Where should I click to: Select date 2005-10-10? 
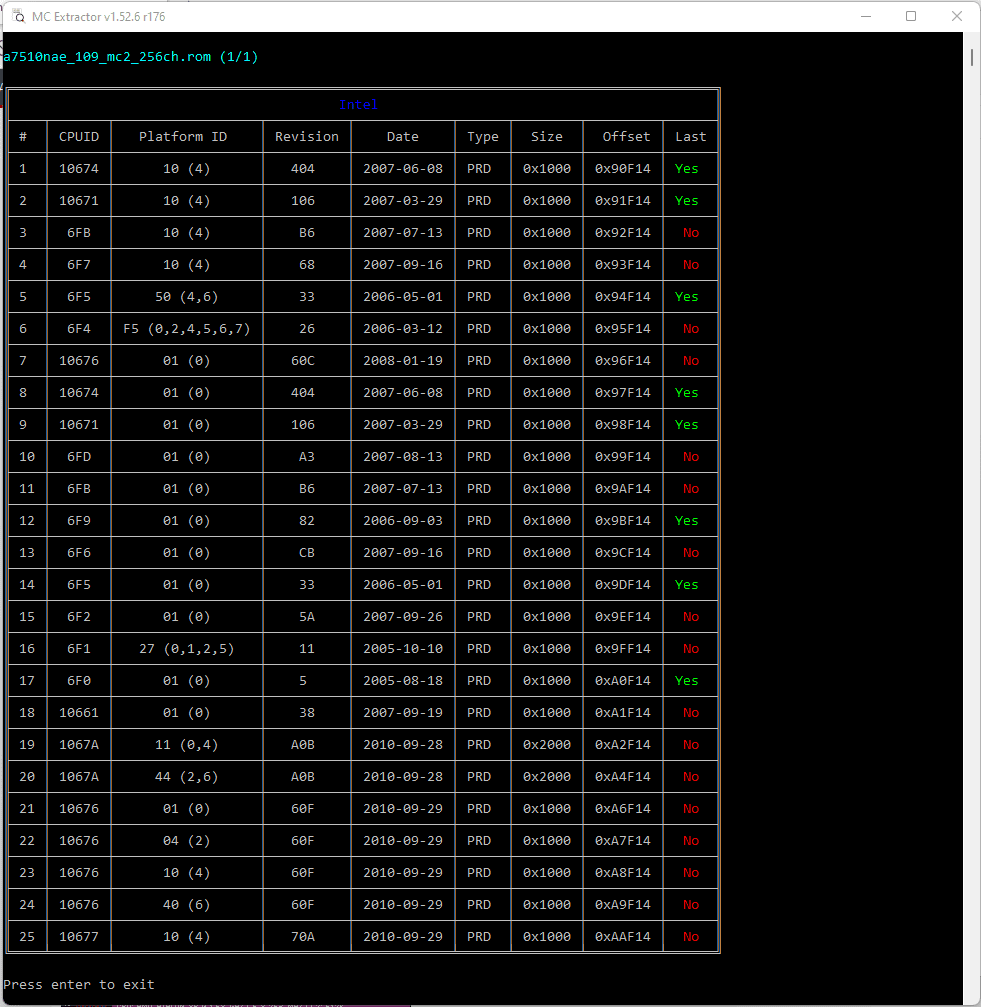point(403,649)
